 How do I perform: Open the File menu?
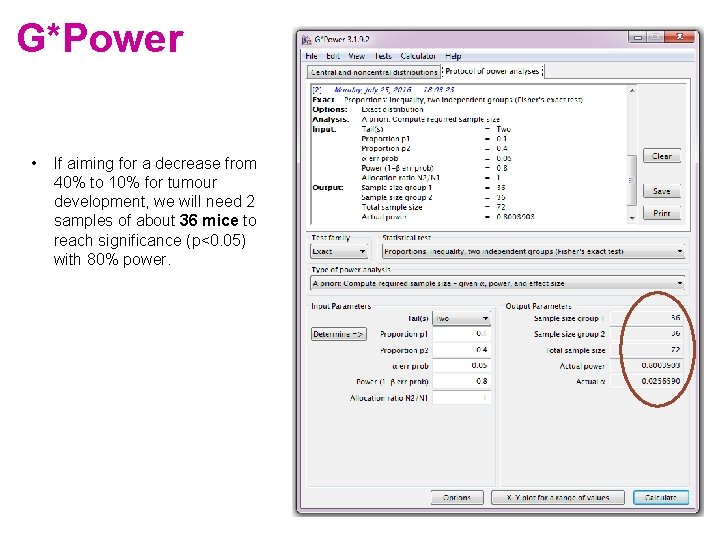coord(311,56)
